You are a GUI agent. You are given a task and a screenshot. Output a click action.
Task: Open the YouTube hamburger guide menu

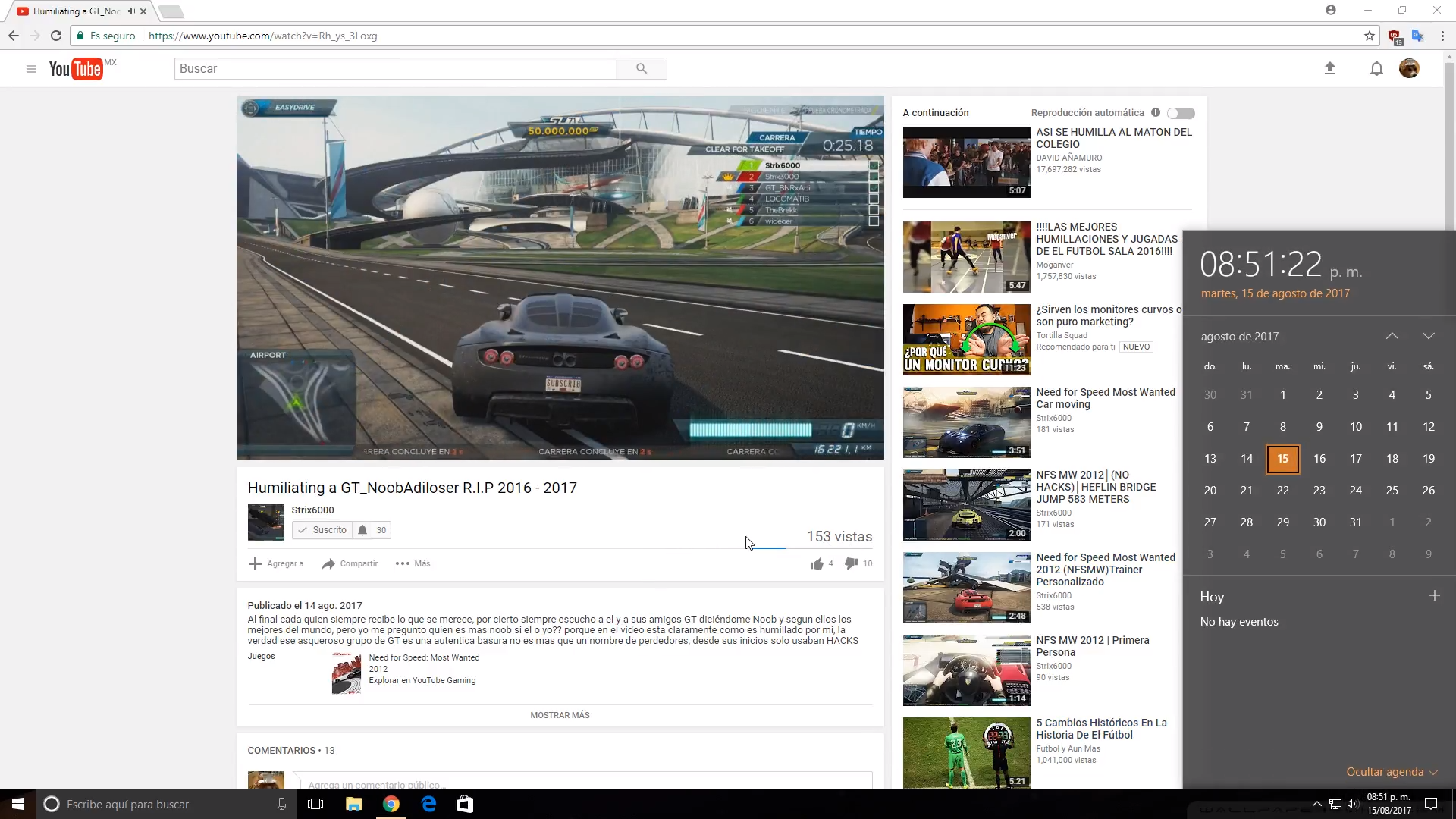point(31,69)
